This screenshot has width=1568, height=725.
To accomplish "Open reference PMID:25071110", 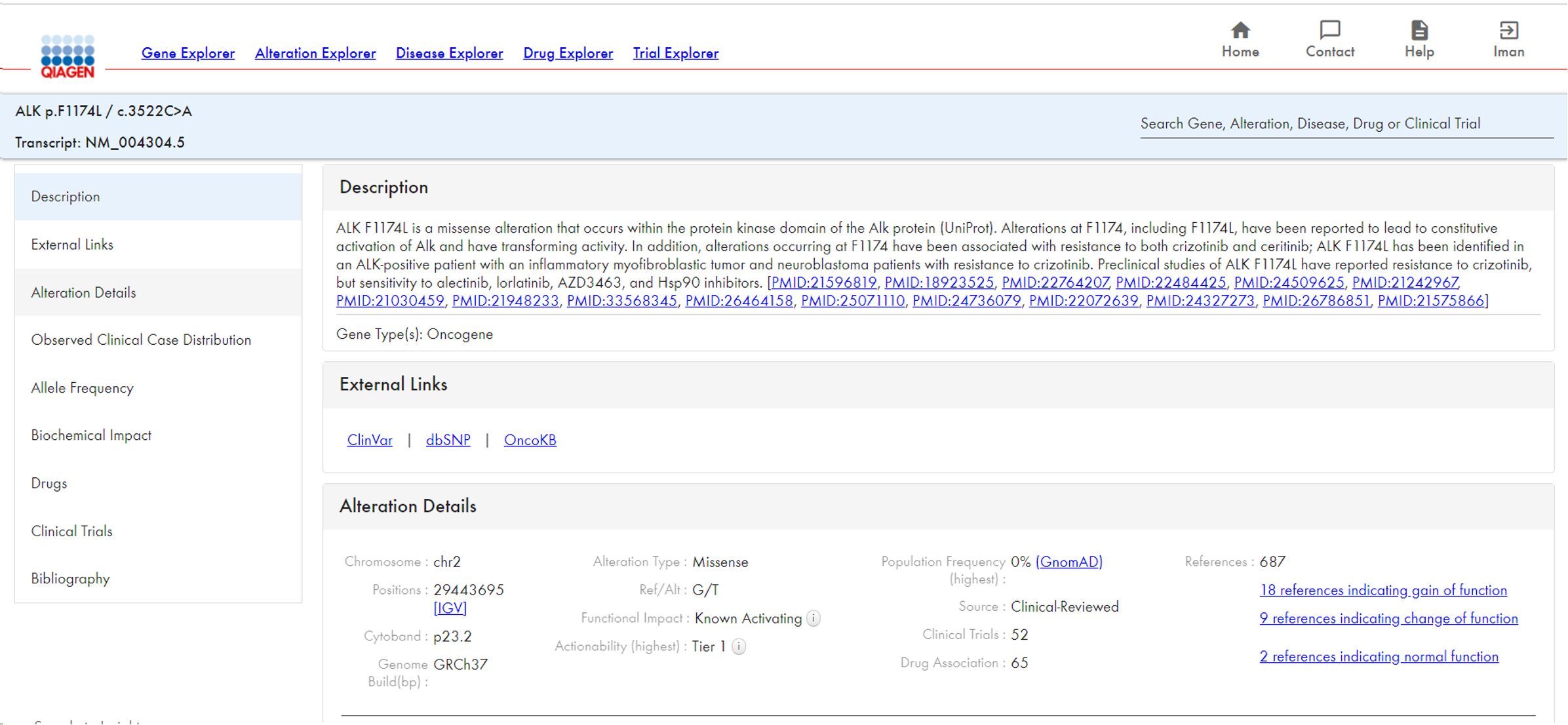I will 853,301.
